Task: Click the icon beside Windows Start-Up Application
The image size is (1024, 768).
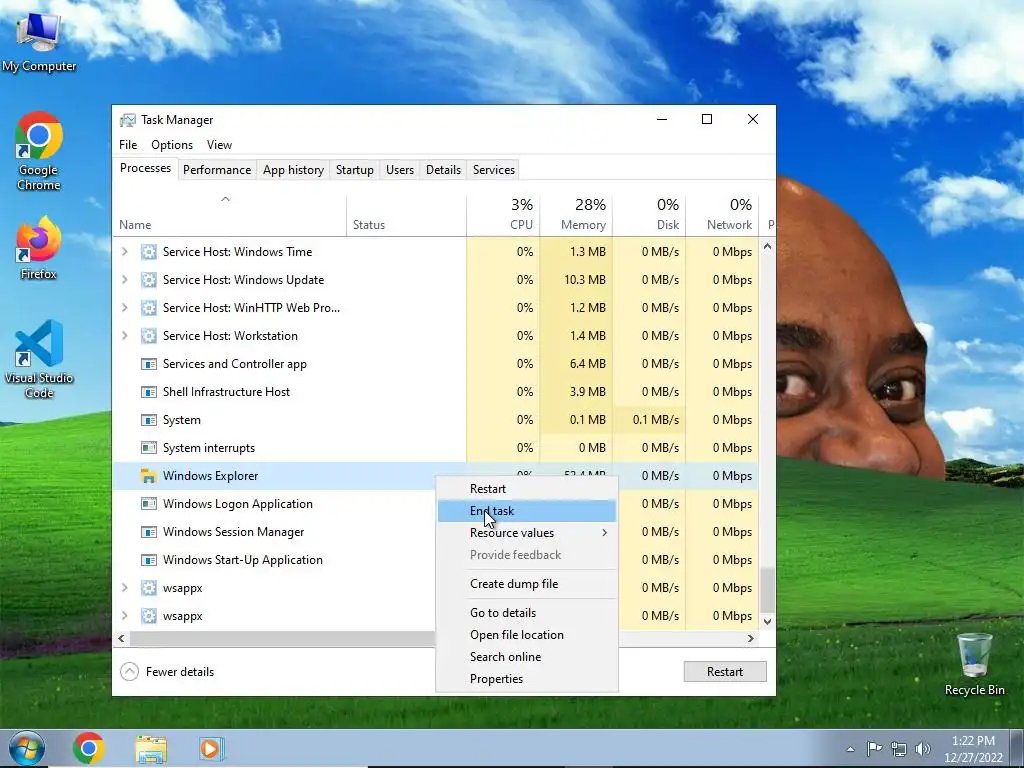Action: [x=148, y=560]
